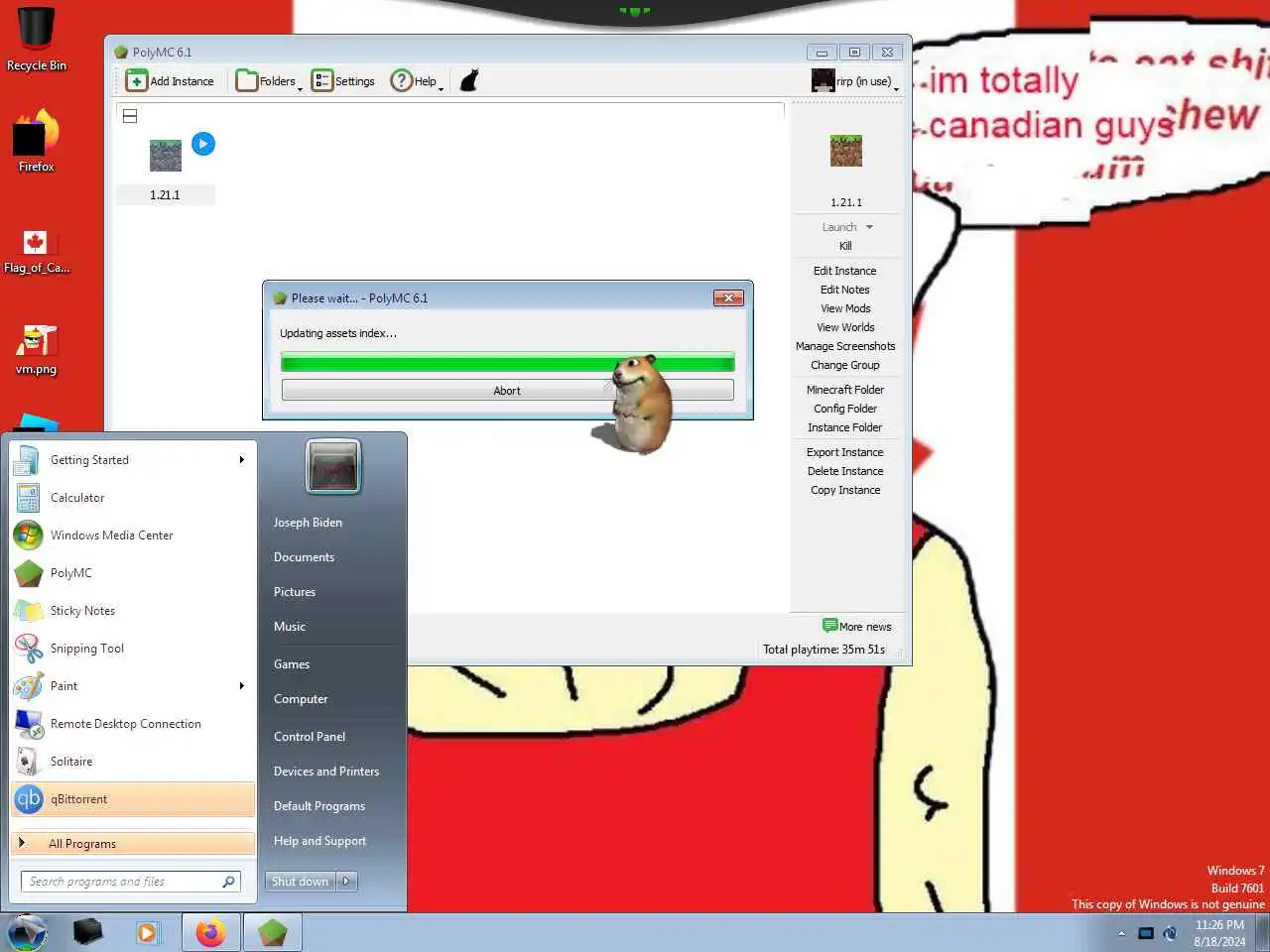Expand the shut down options arrow
This screenshot has width=1270, height=952.
coord(347,882)
